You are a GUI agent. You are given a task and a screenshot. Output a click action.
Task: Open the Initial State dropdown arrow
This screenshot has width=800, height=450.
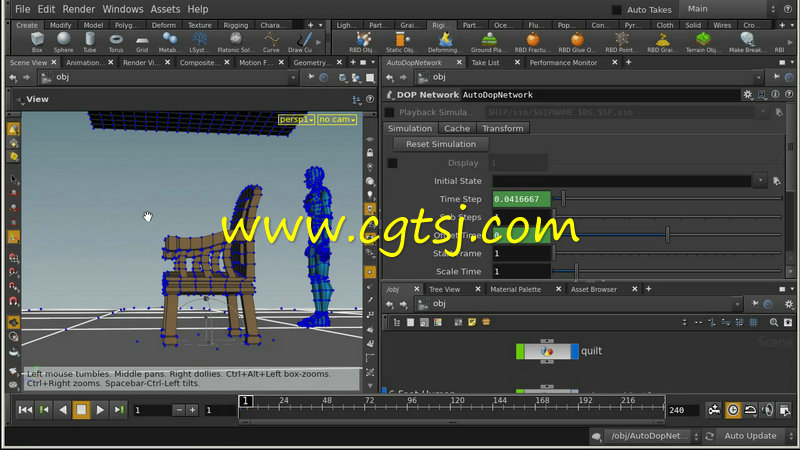pyautogui.click(x=760, y=181)
